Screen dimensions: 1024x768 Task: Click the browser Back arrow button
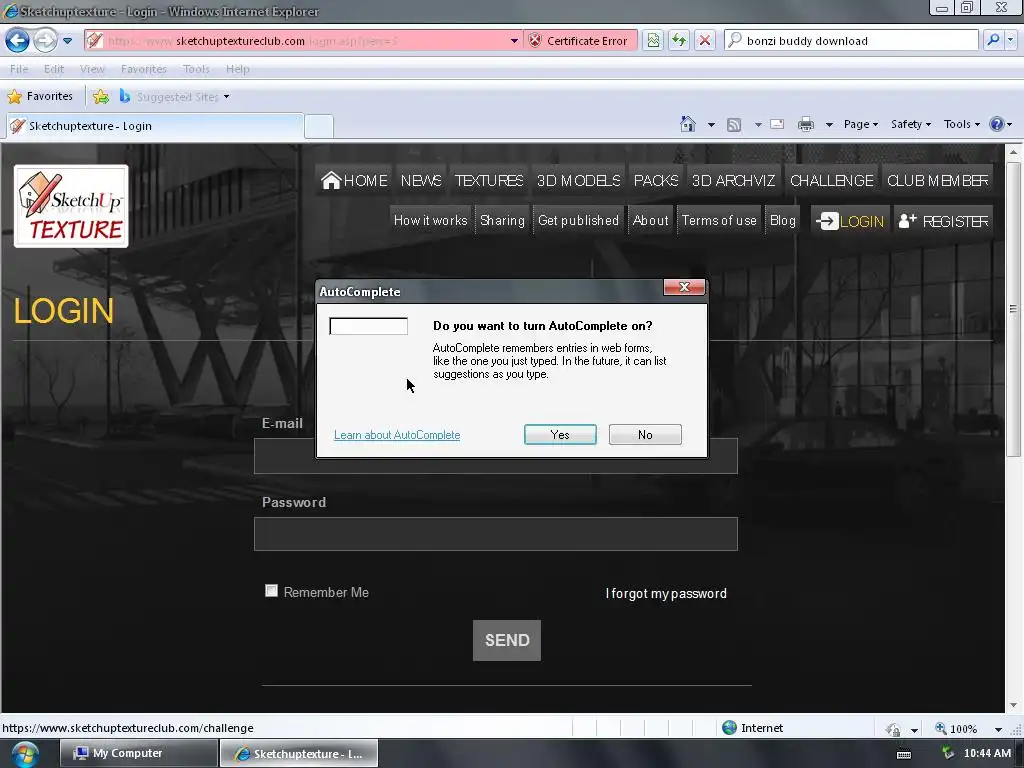(18, 40)
